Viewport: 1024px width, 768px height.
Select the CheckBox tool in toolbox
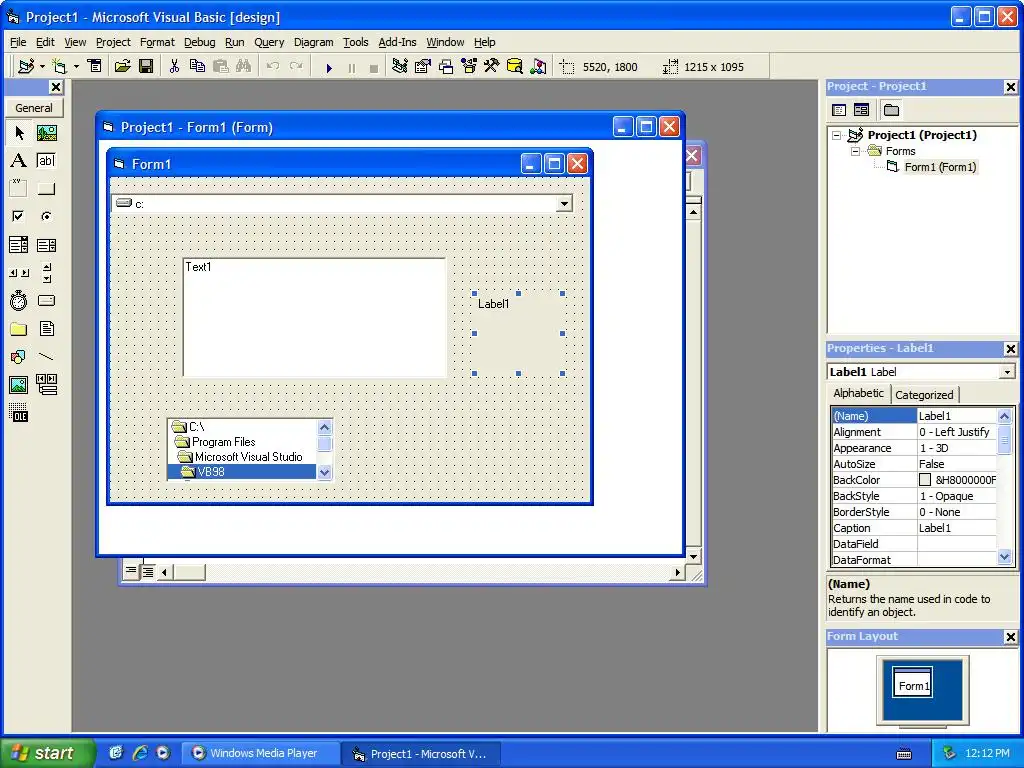coord(19,216)
